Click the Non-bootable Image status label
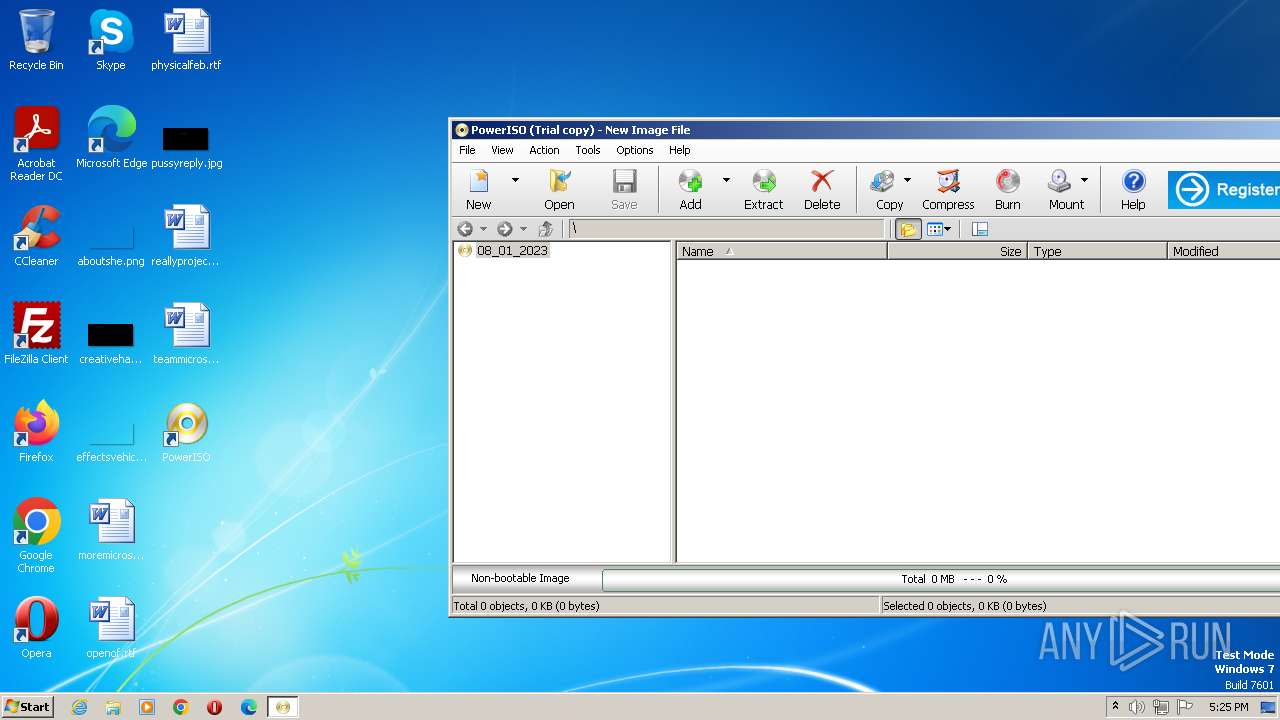Screen dimensions: 1280x720 (x=520, y=578)
